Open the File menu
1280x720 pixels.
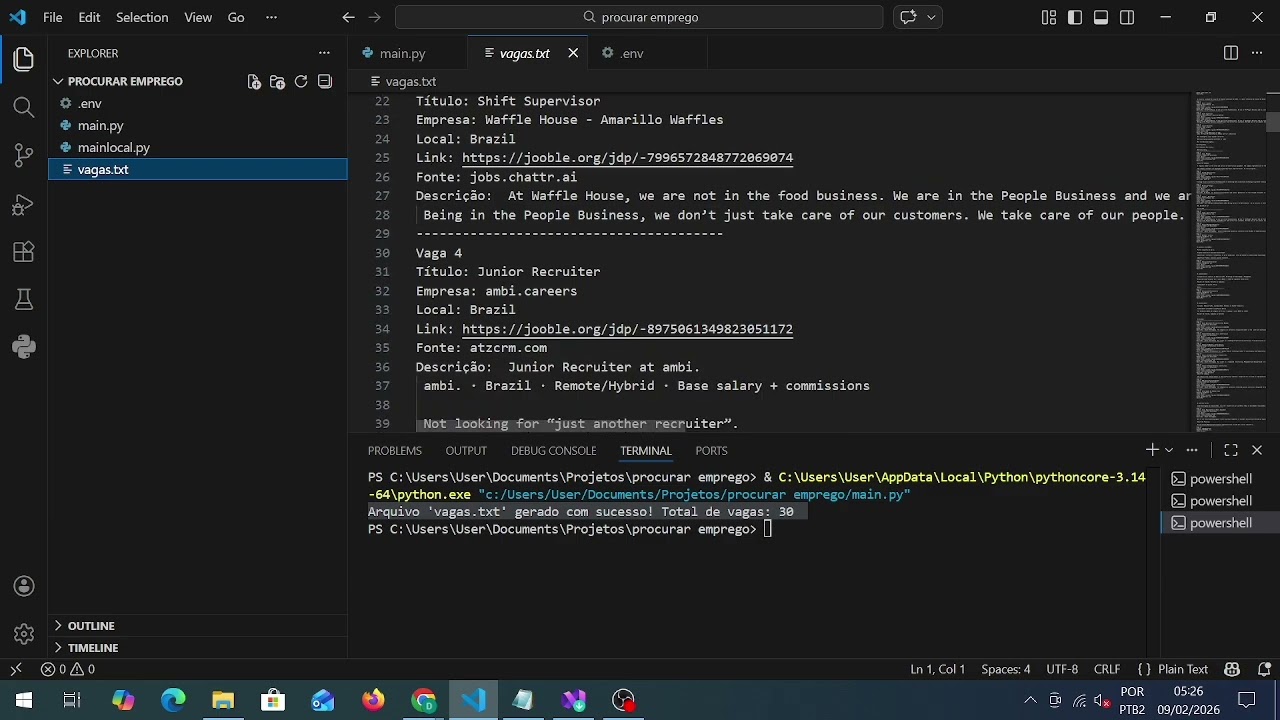tap(53, 17)
